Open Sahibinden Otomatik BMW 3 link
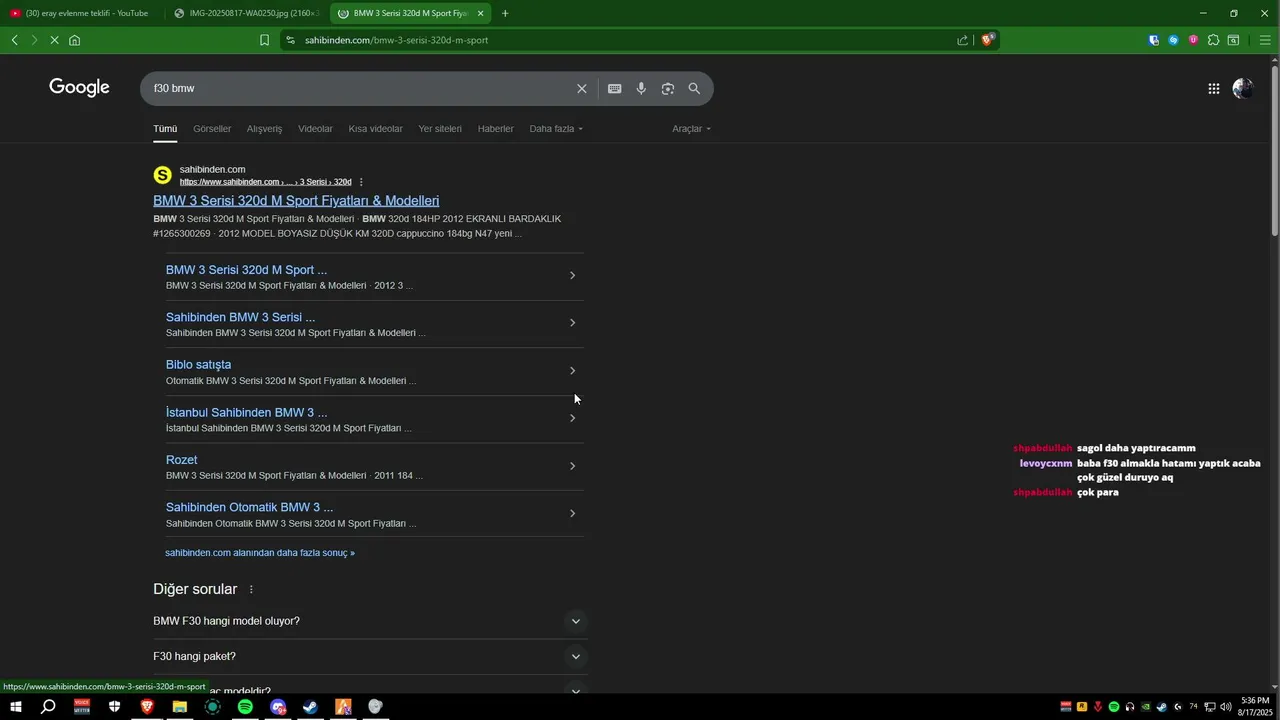Screen dimensions: 1280x720 [249, 507]
